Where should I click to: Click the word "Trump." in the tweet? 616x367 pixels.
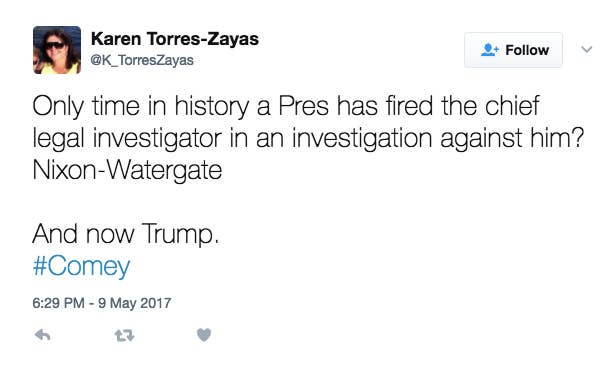click(x=180, y=234)
